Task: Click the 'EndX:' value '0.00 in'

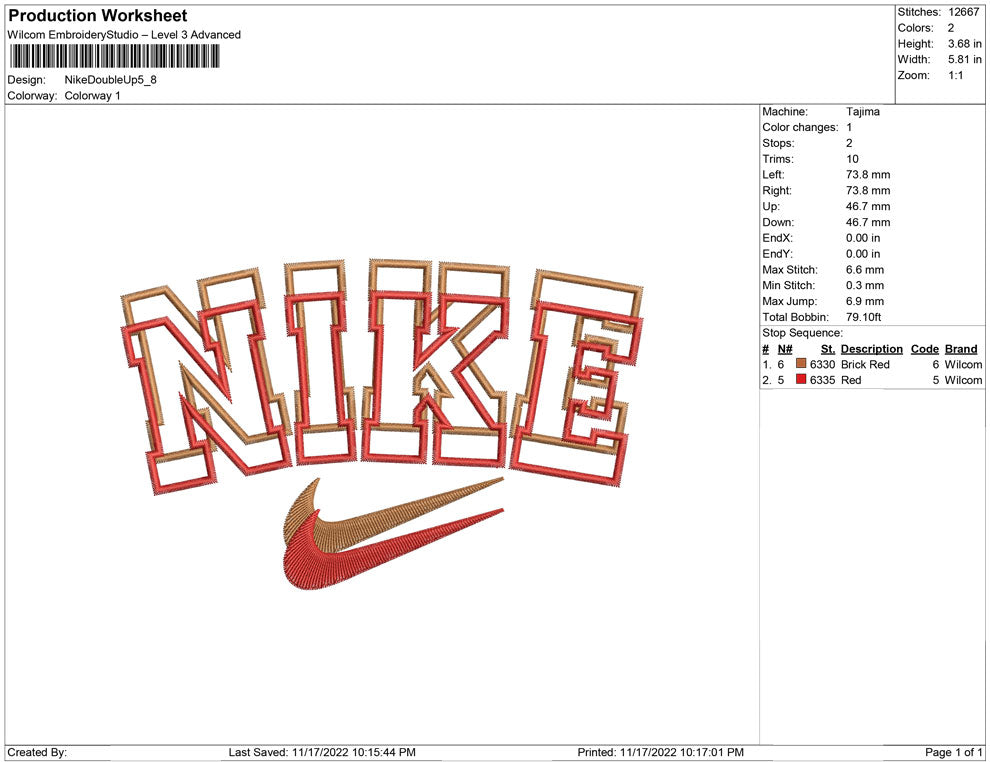Action: click(863, 238)
